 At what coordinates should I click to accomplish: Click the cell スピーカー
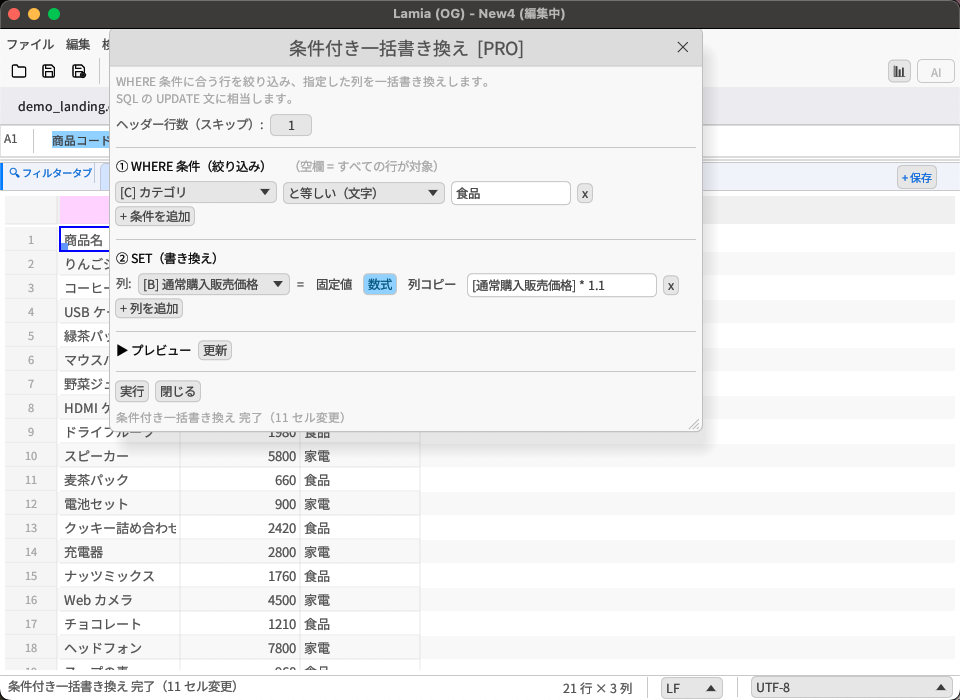(119, 456)
